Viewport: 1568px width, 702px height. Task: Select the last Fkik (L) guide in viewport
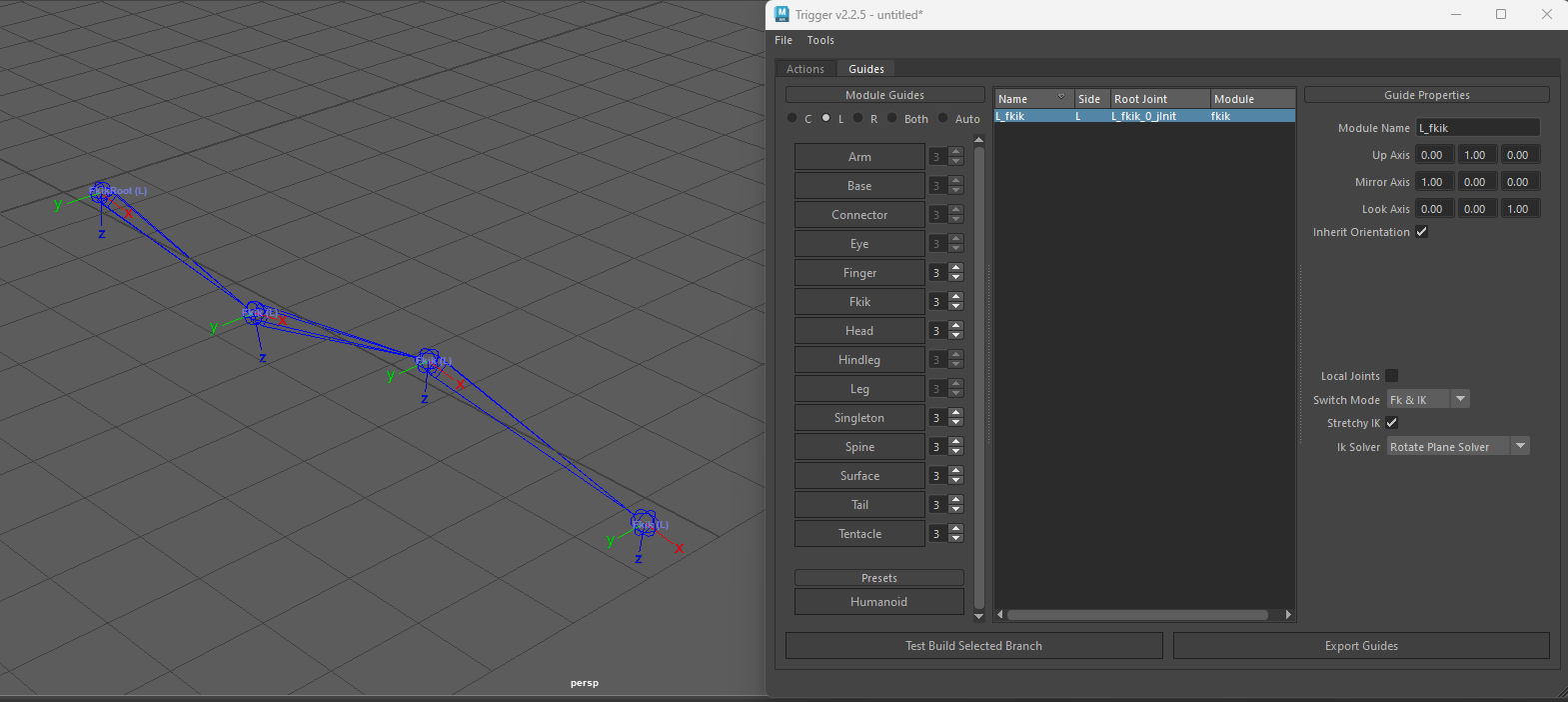pyautogui.click(x=646, y=524)
